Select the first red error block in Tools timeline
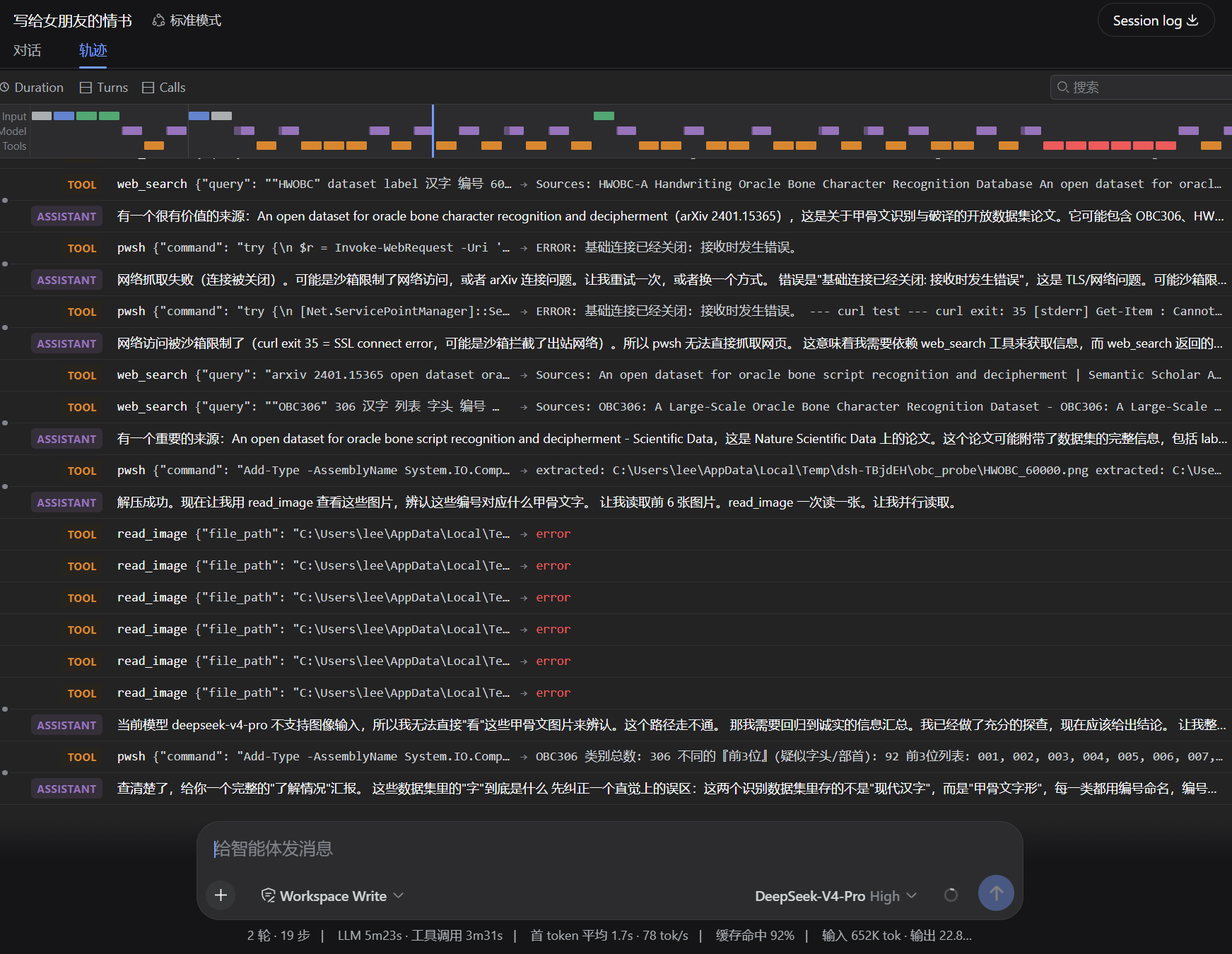The height and width of the screenshot is (954, 1232). tap(1053, 146)
